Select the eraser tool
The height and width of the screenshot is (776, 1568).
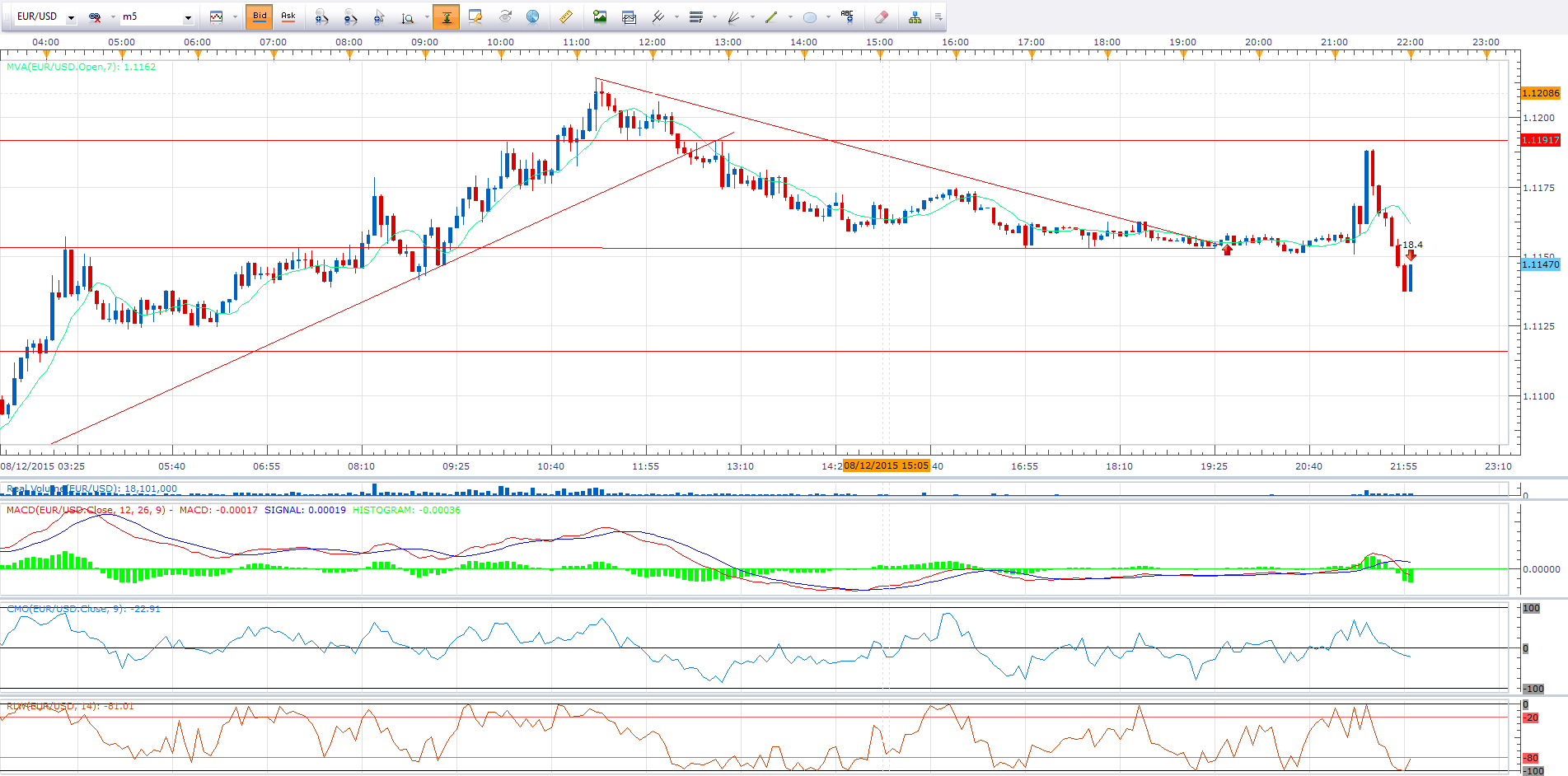pyautogui.click(x=881, y=17)
